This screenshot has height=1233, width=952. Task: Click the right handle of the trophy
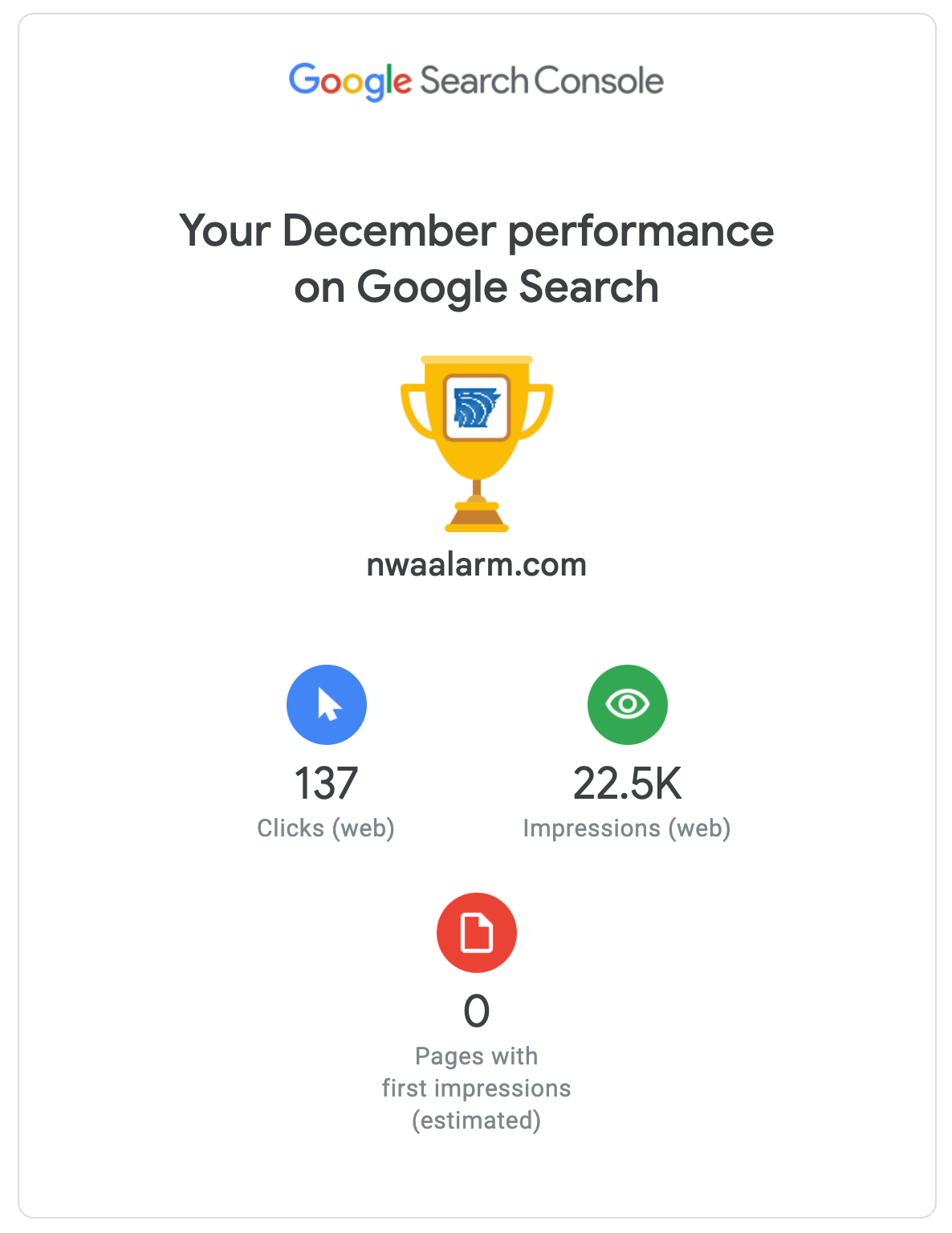coord(541,411)
